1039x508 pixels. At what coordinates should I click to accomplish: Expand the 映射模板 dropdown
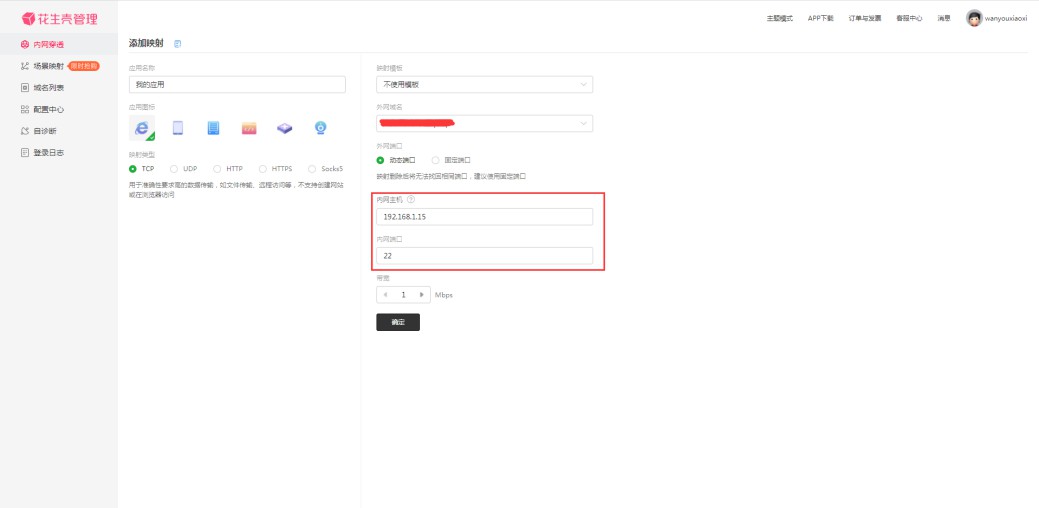point(484,85)
